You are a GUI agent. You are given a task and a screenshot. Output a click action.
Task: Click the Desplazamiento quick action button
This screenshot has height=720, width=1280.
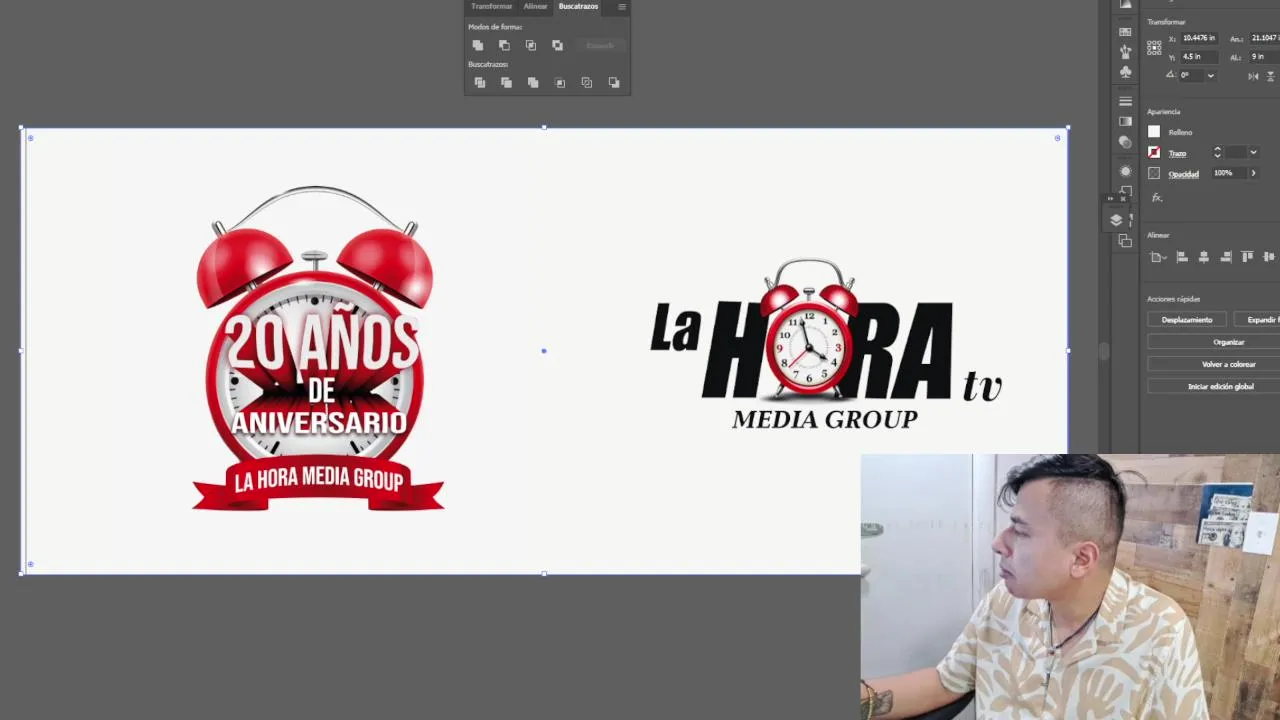[x=1187, y=320]
